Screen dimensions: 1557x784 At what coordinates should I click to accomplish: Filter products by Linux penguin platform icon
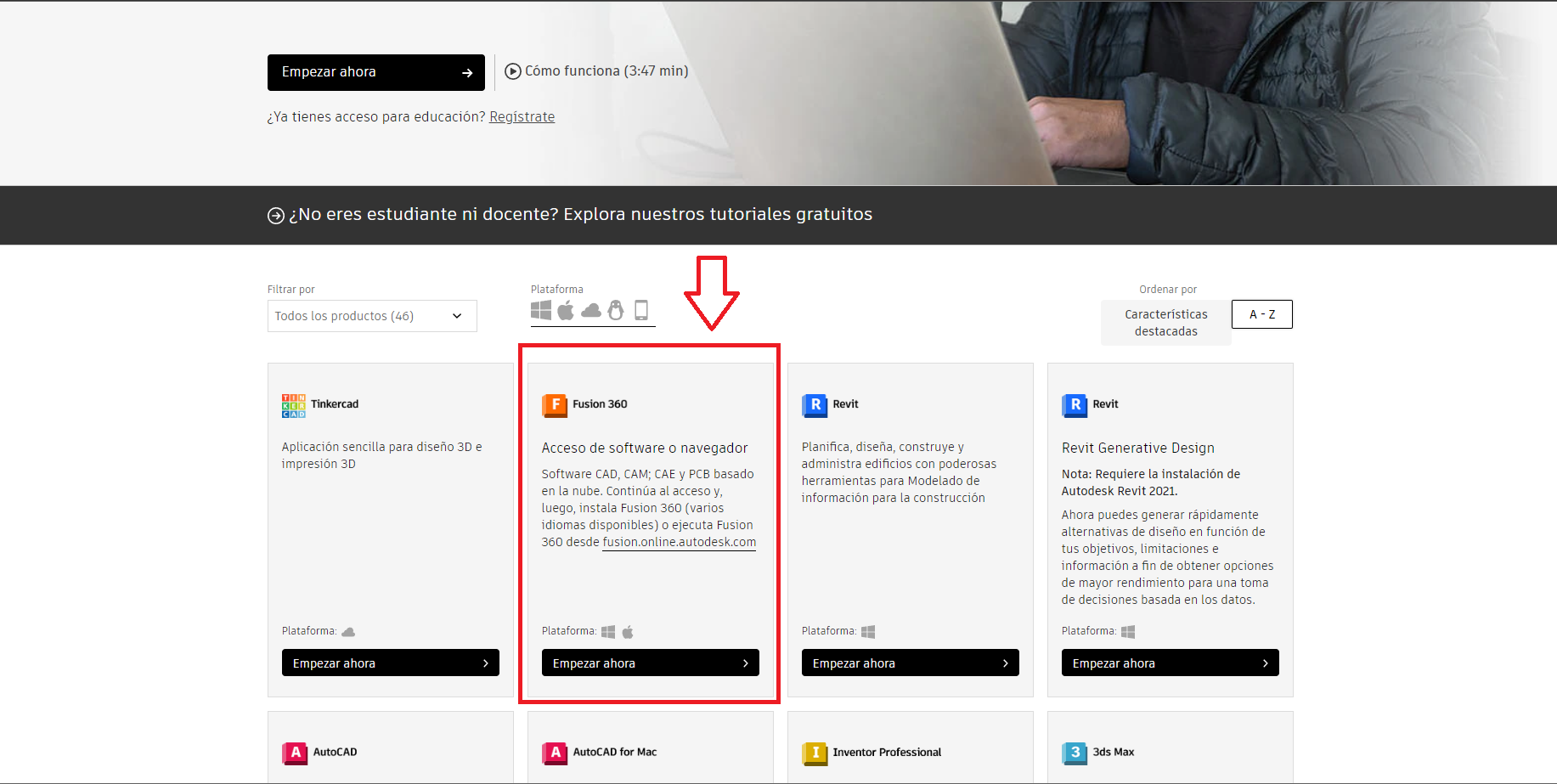click(x=616, y=310)
